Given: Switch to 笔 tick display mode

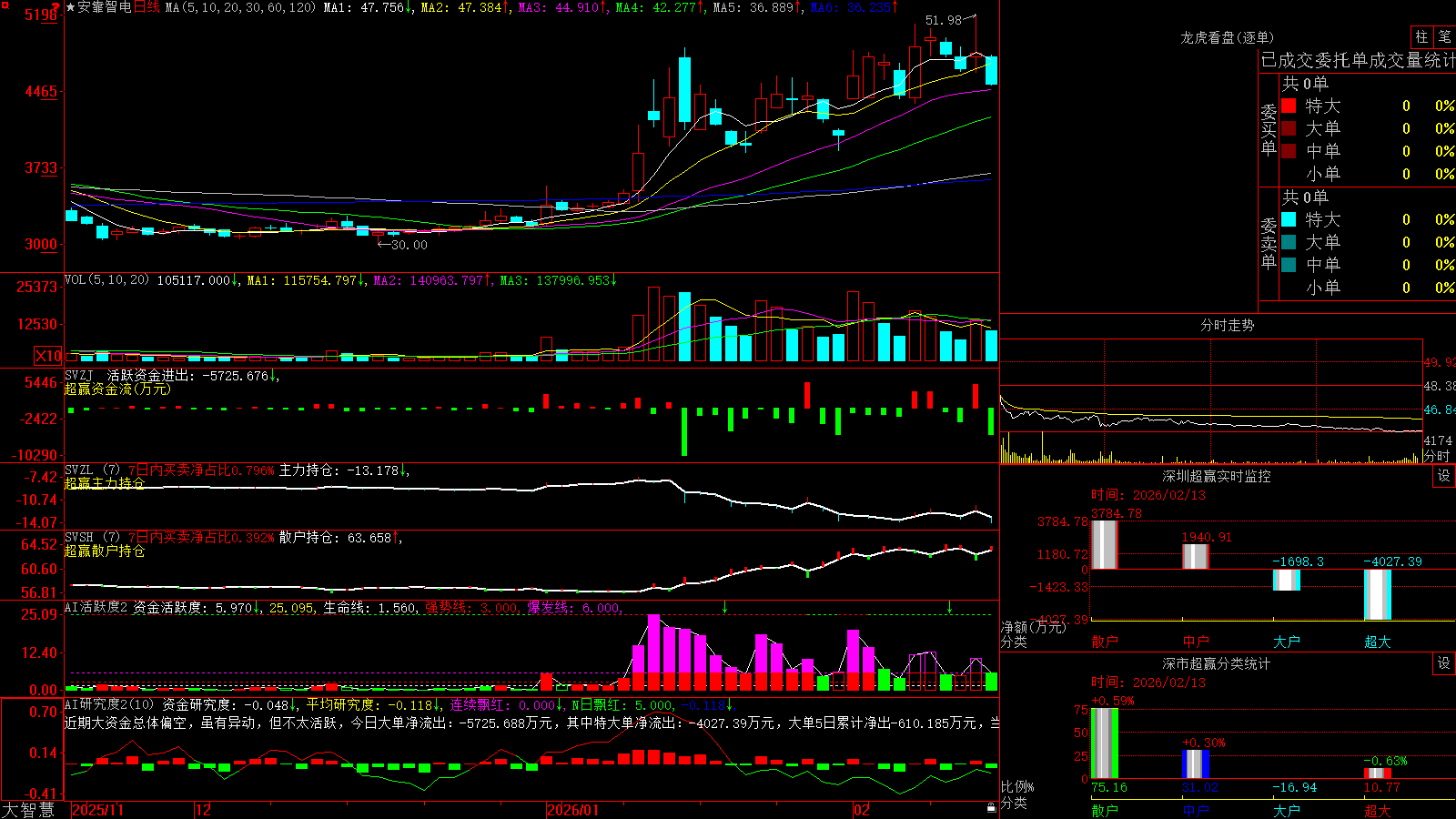Looking at the screenshot, I should (1444, 37).
